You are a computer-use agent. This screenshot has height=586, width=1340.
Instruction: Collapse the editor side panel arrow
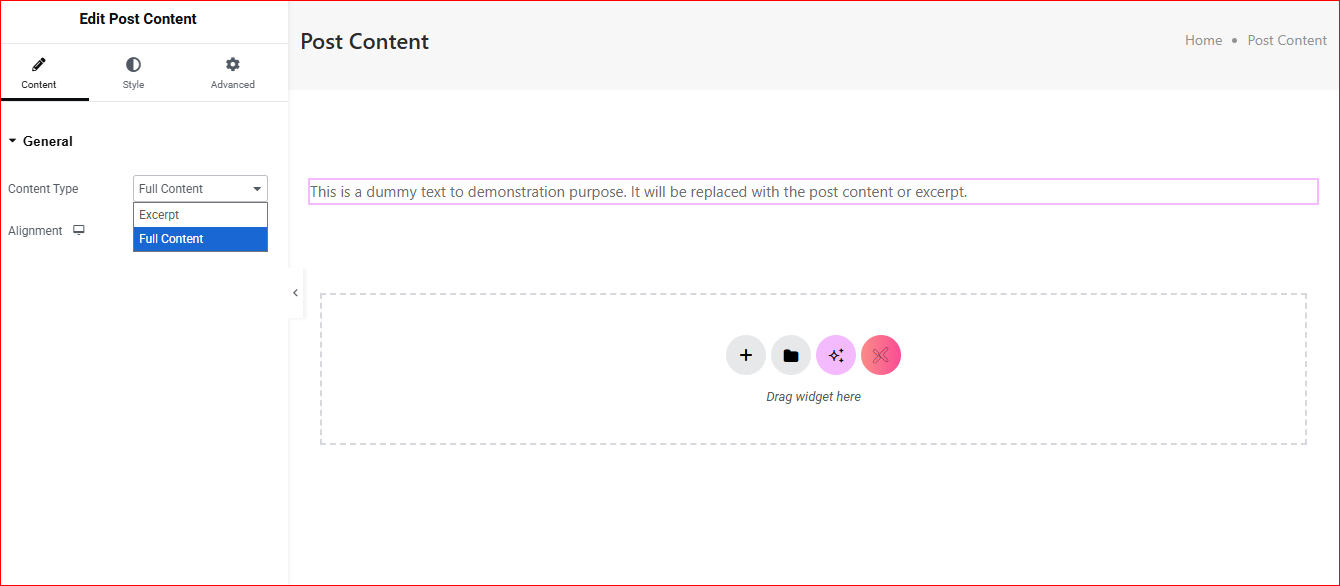click(x=295, y=293)
